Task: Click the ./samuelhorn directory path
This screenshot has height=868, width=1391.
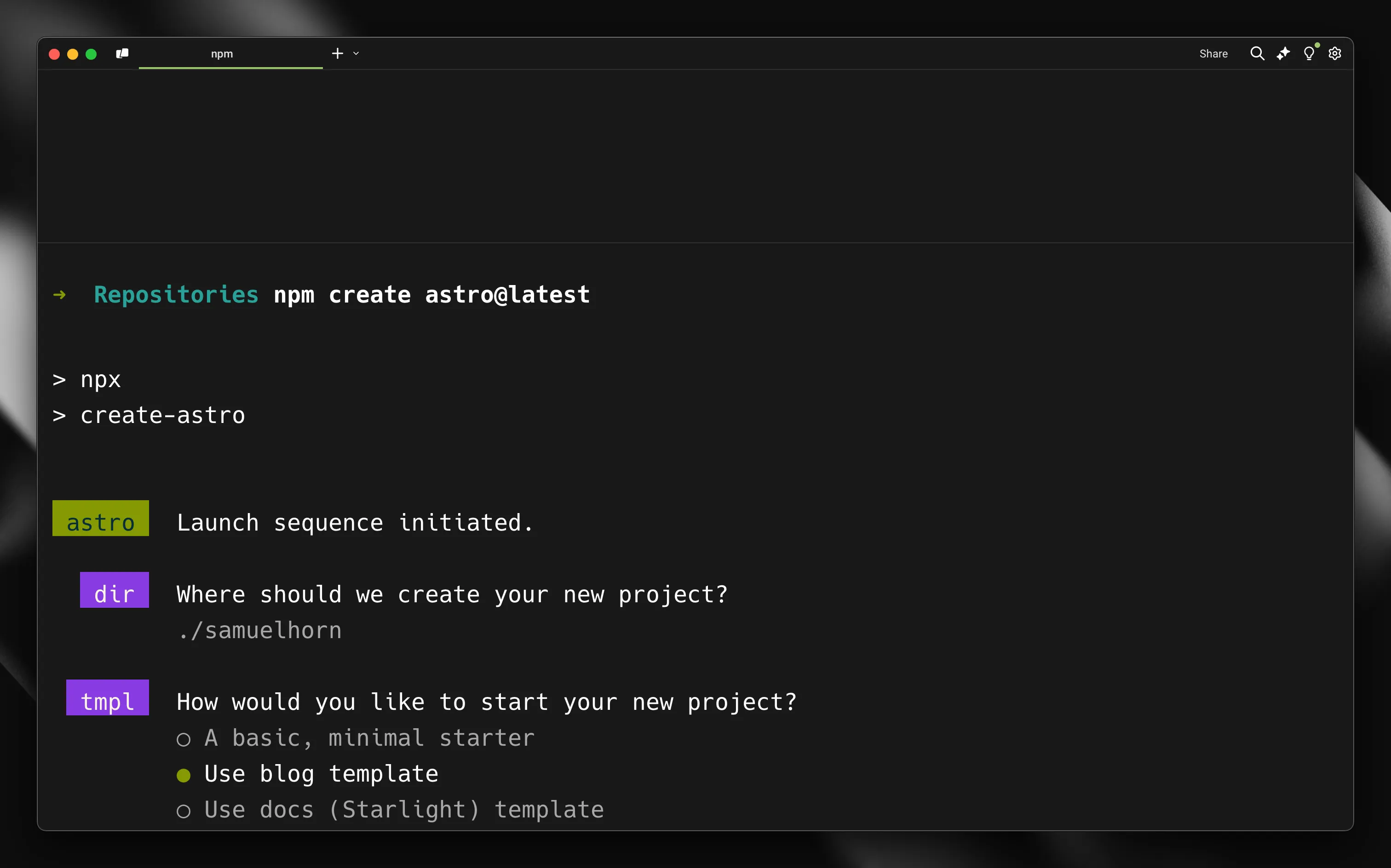Action: (x=260, y=630)
